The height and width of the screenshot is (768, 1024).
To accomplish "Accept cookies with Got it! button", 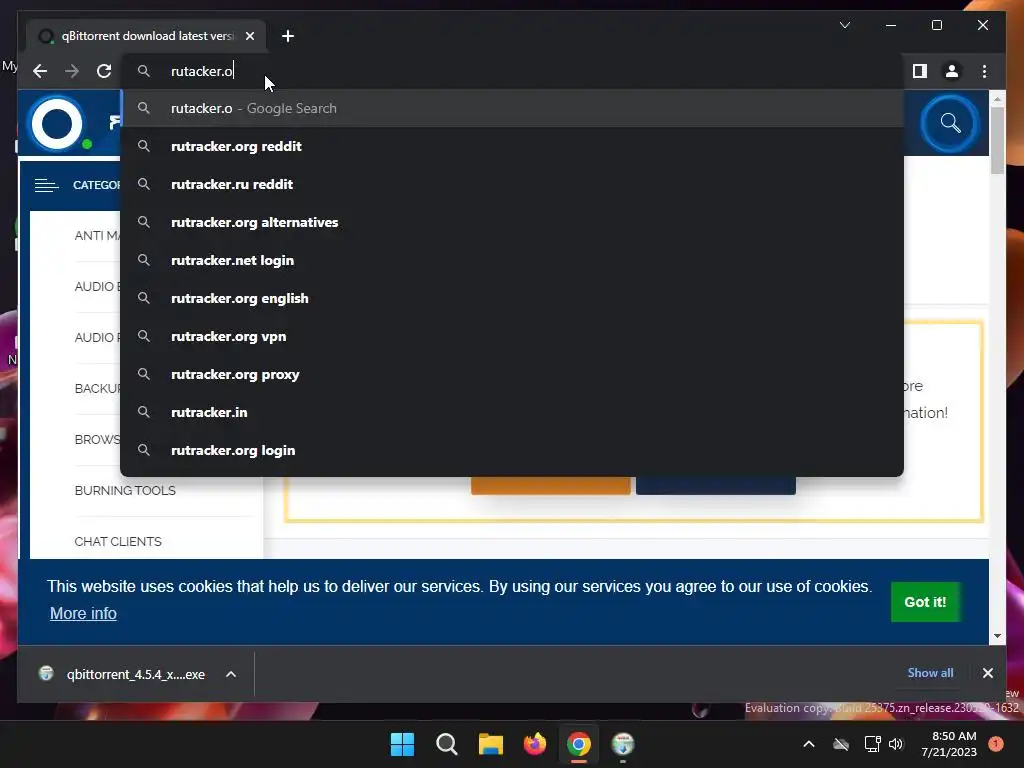I will tap(925, 601).
